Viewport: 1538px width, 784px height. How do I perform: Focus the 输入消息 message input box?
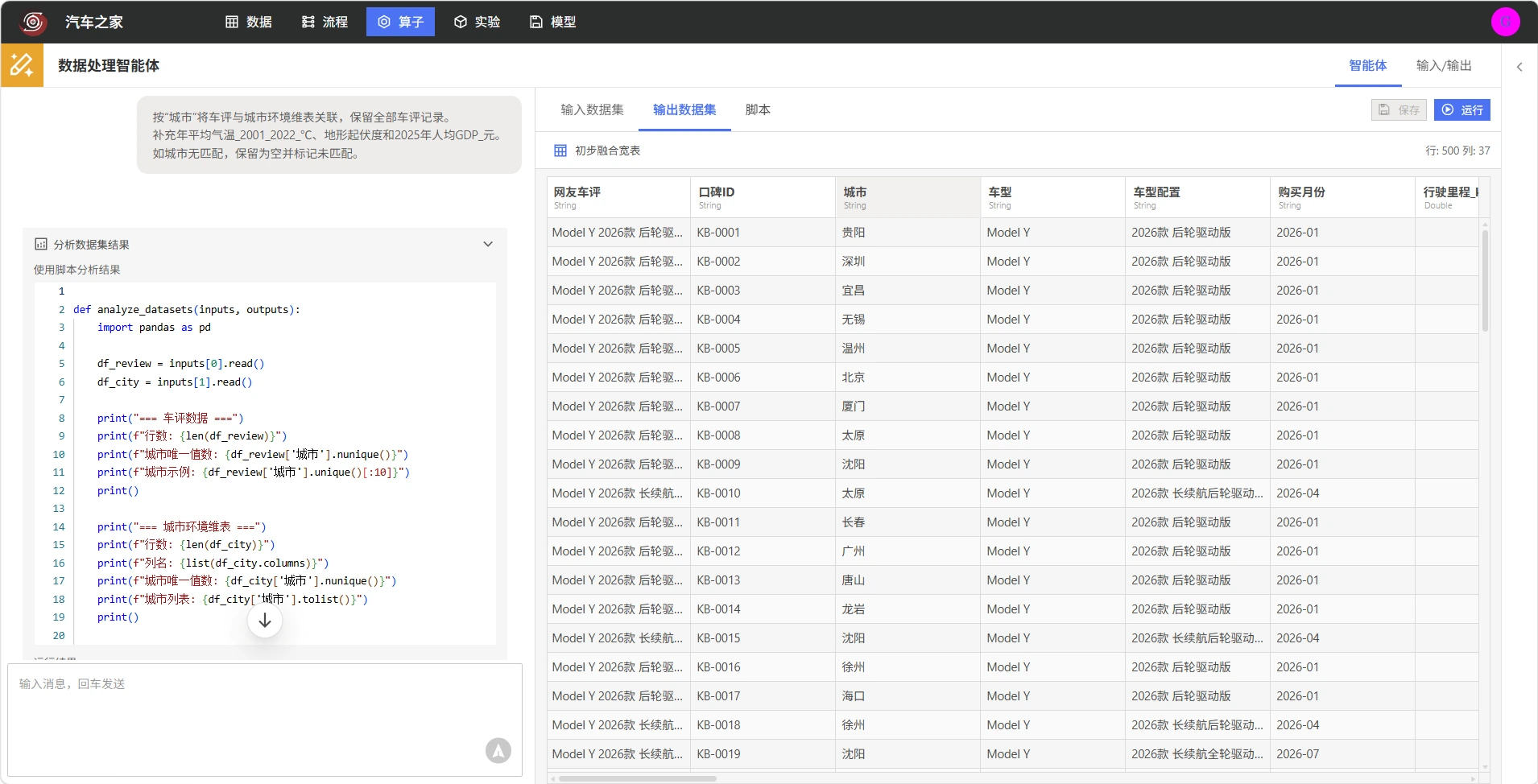[x=265, y=720]
